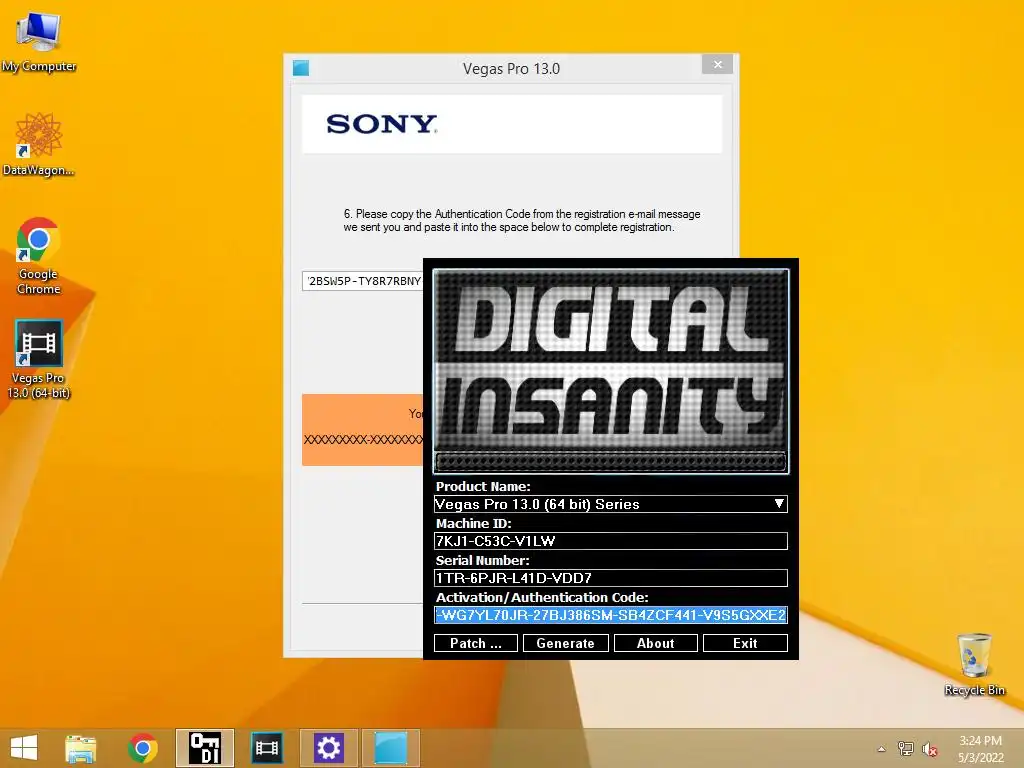Screen dimensions: 1024x768
Task: Open the Product Name dropdown in keygen
Action: pyautogui.click(x=611, y=504)
